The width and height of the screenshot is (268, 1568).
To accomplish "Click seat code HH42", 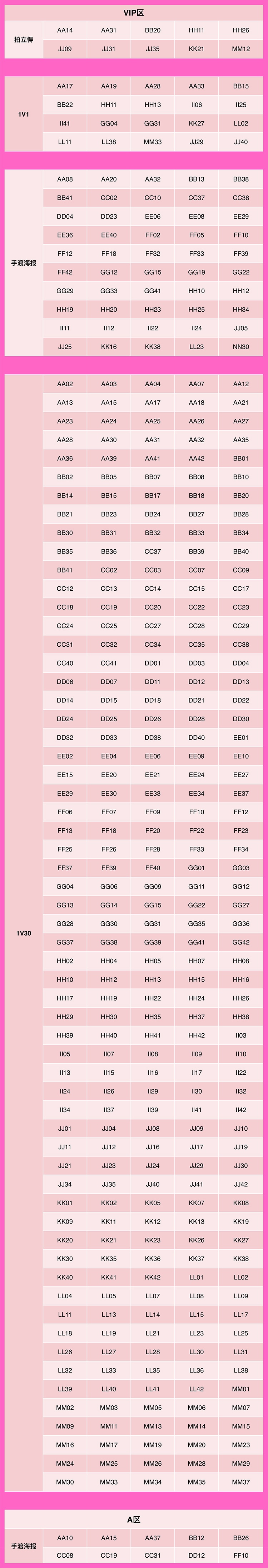I will [197, 1035].
